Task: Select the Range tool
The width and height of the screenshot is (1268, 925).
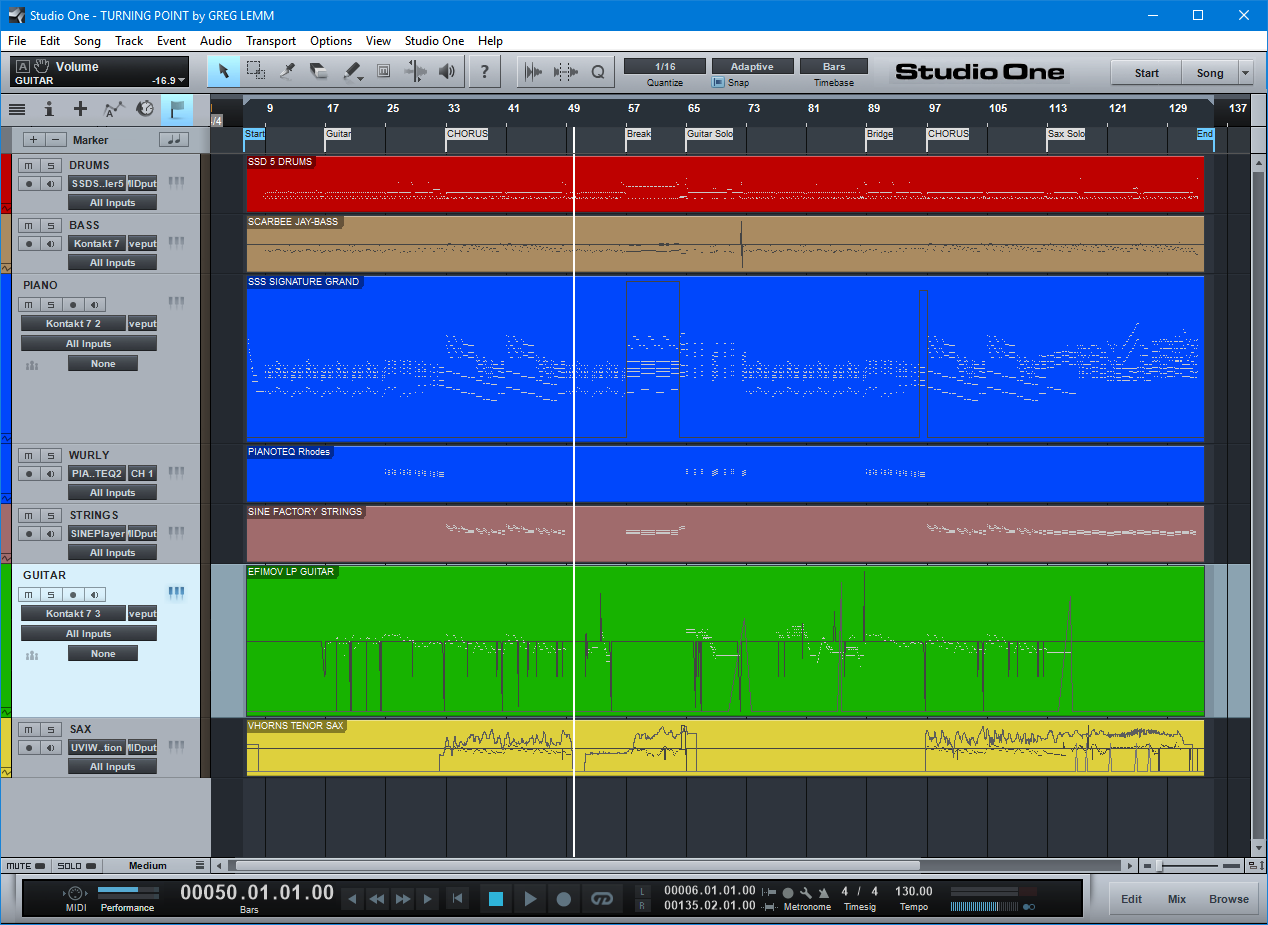Action: pos(256,71)
